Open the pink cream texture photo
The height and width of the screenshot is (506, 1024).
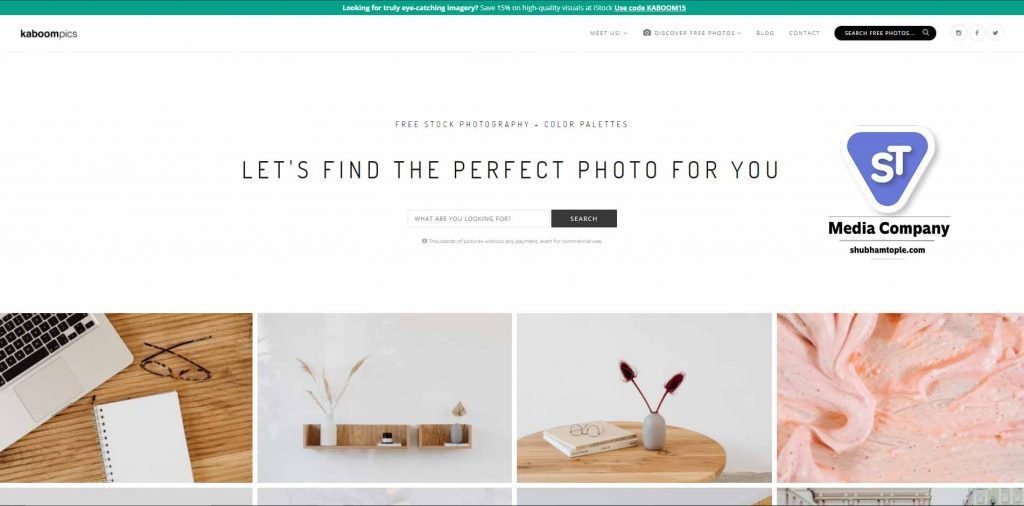pyautogui.click(x=901, y=398)
